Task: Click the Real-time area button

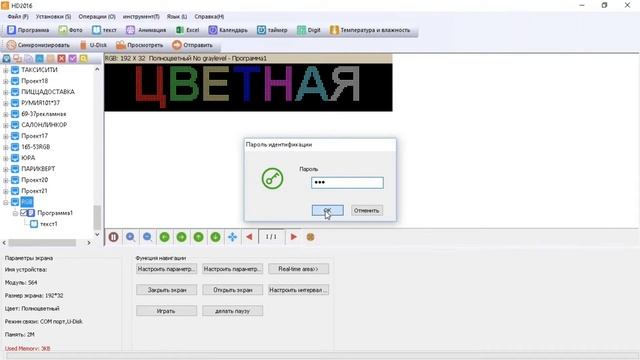Action: coord(298,269)
